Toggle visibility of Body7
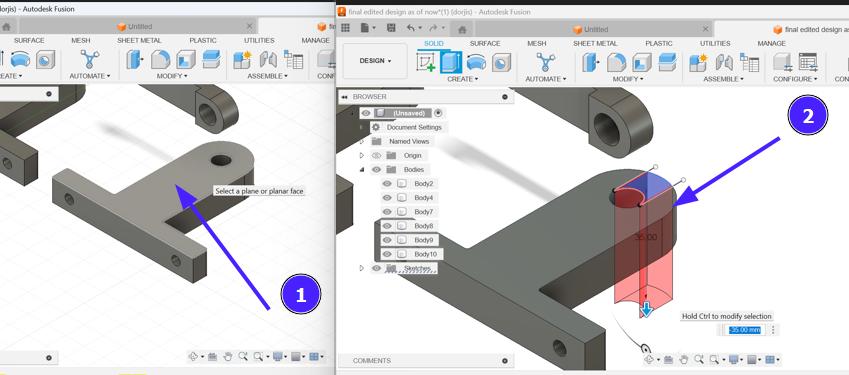The height and width of the screenshot is (375, 849). [387, 212]
